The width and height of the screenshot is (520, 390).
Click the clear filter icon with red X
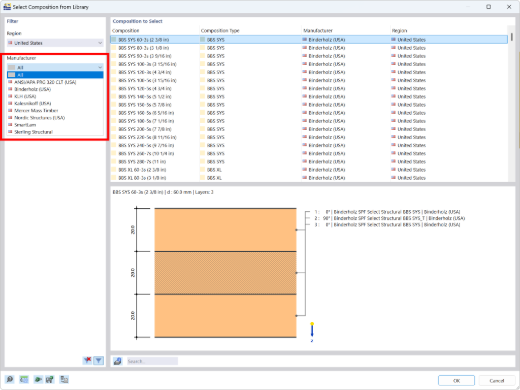point(87,360)
